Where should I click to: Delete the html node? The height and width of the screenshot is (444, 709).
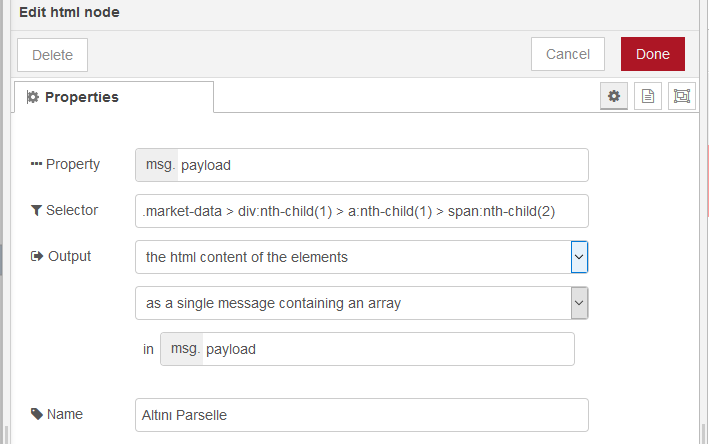pyautogui.click(x=52, y=55)
